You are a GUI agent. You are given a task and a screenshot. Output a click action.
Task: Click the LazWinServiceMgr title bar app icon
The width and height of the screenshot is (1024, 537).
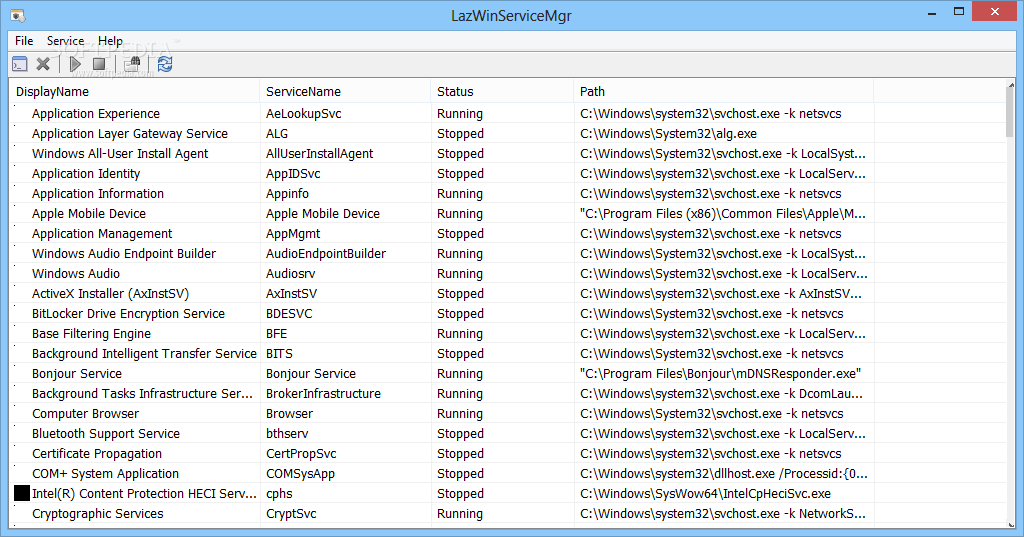18,15
